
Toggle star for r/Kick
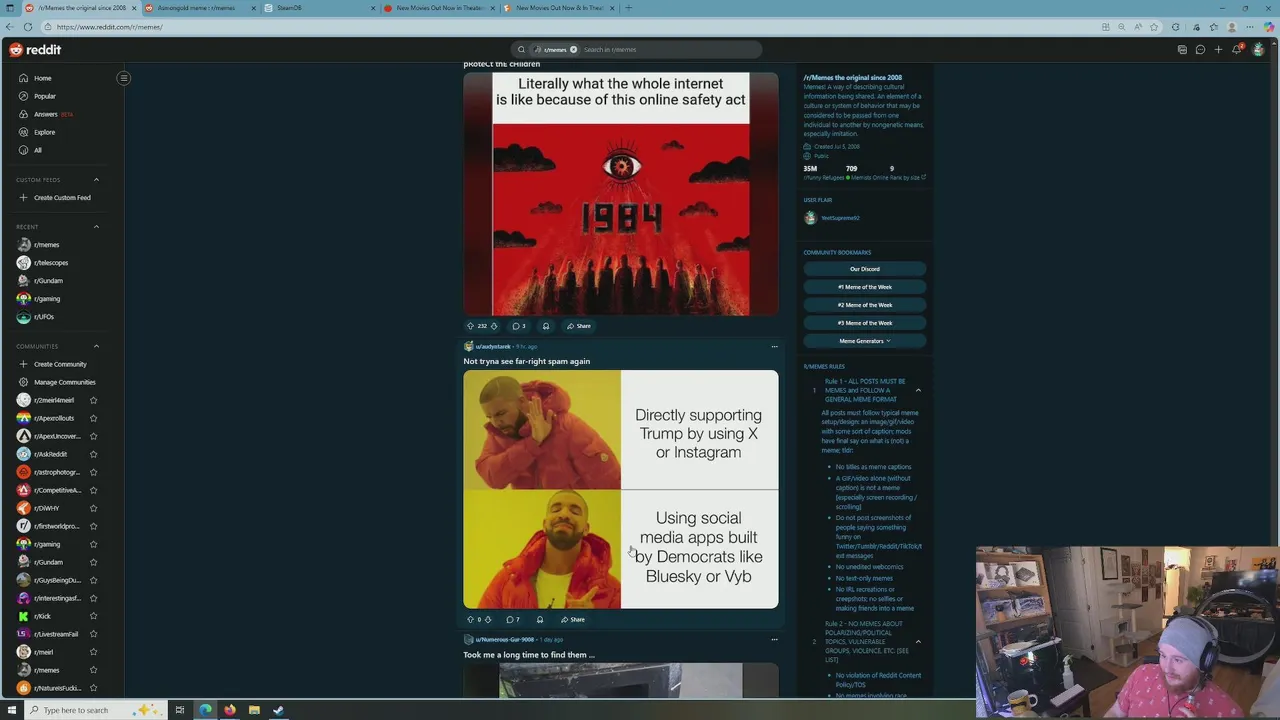93,616
